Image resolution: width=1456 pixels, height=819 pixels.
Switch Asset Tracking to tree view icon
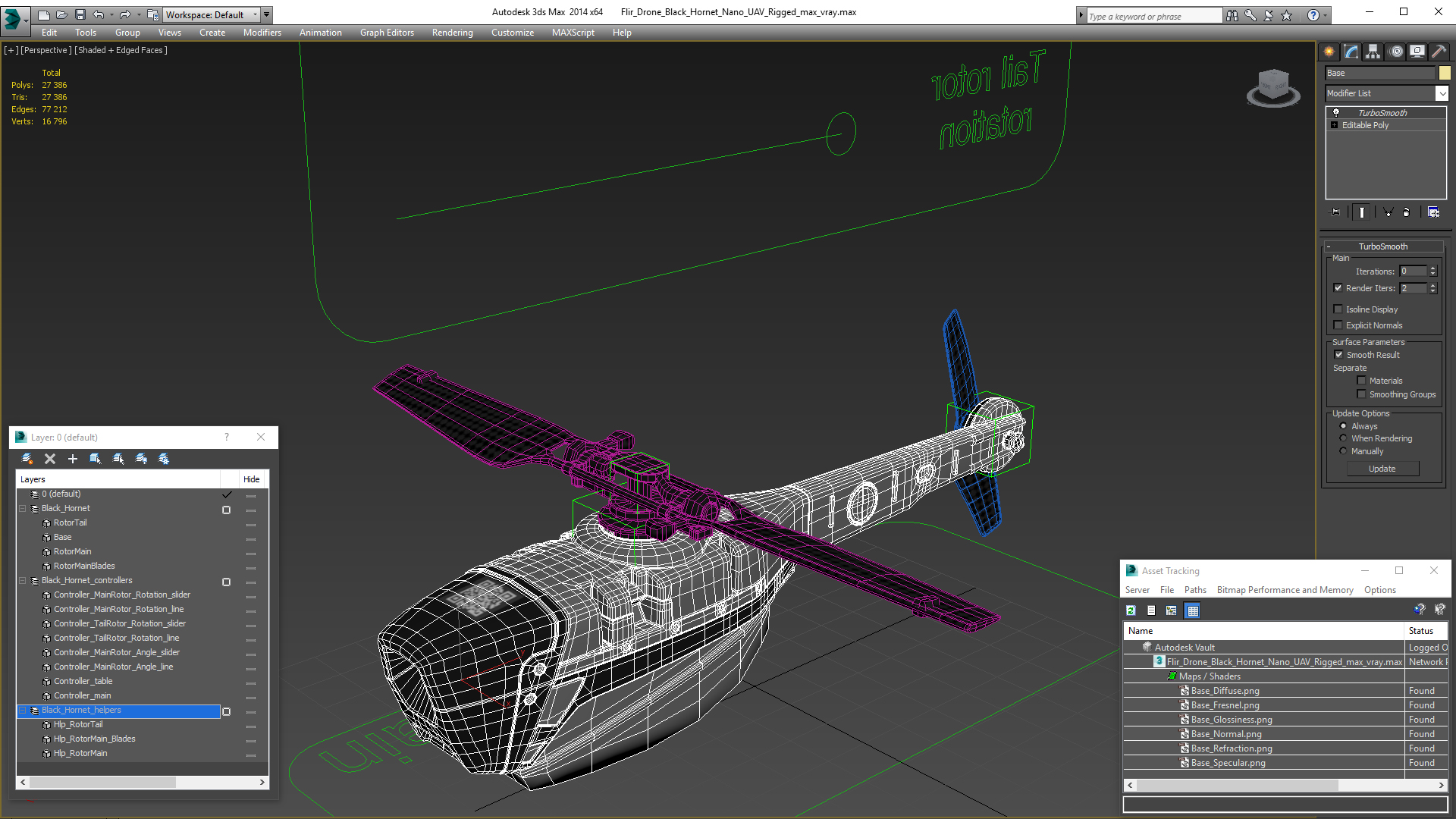(x=1172, y=610)
